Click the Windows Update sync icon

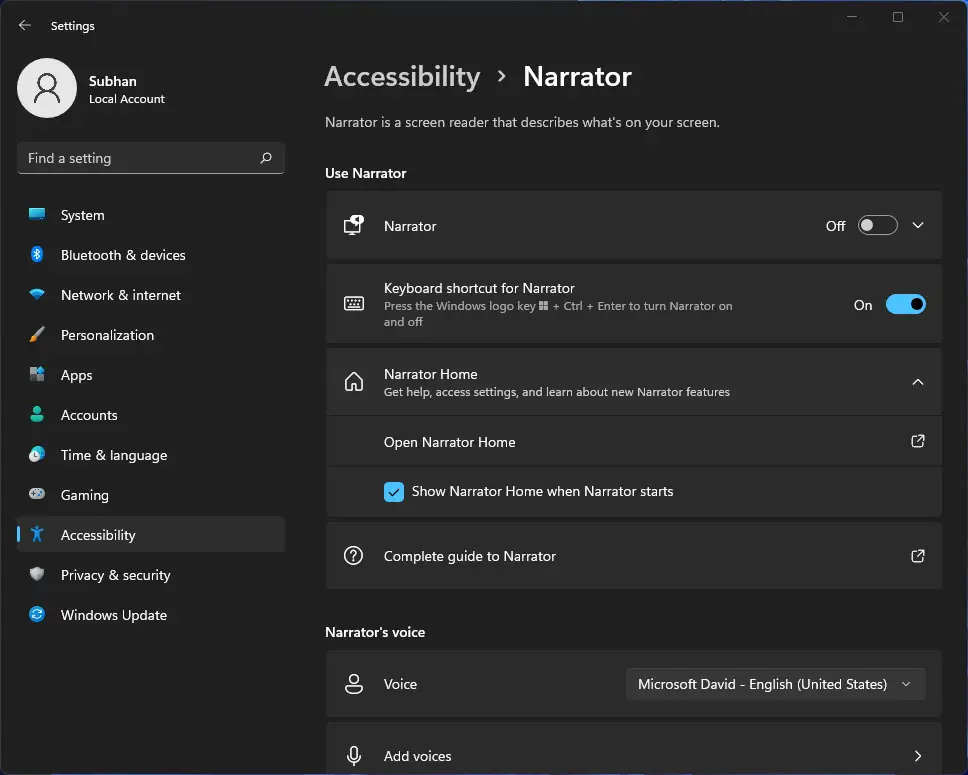click(x=37, y=614)
